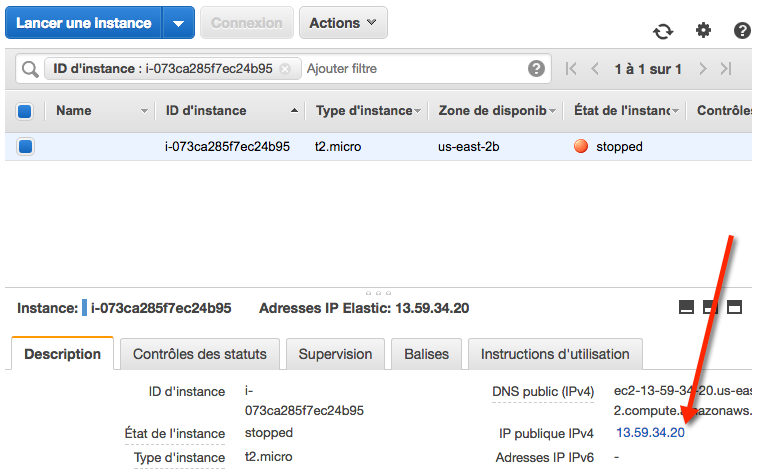Image resolution: width=760 pixels, height=470 pixels.
Task: Click the filter help icon in search bar
Action: point(537,69)
